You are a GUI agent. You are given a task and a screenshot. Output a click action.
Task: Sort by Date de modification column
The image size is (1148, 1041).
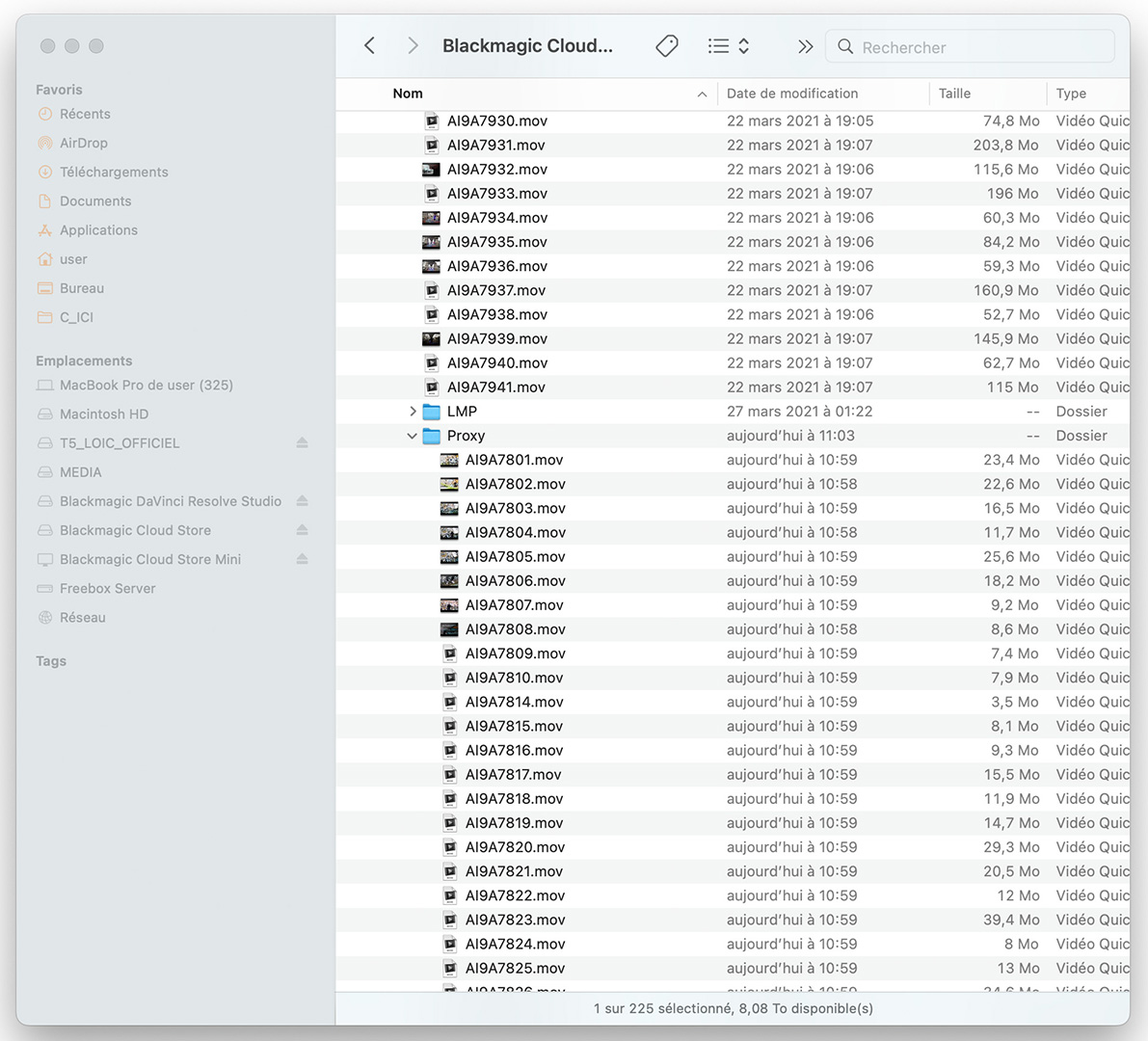[791, 93]
